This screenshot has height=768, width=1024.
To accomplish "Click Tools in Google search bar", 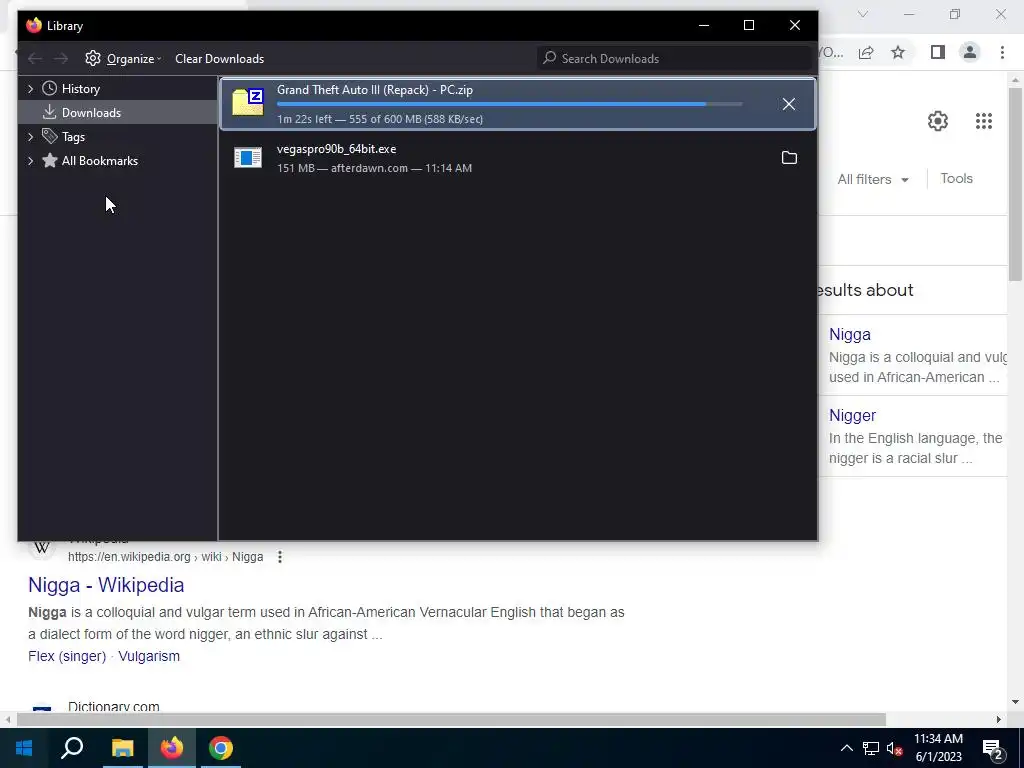I will coord(956,178).
